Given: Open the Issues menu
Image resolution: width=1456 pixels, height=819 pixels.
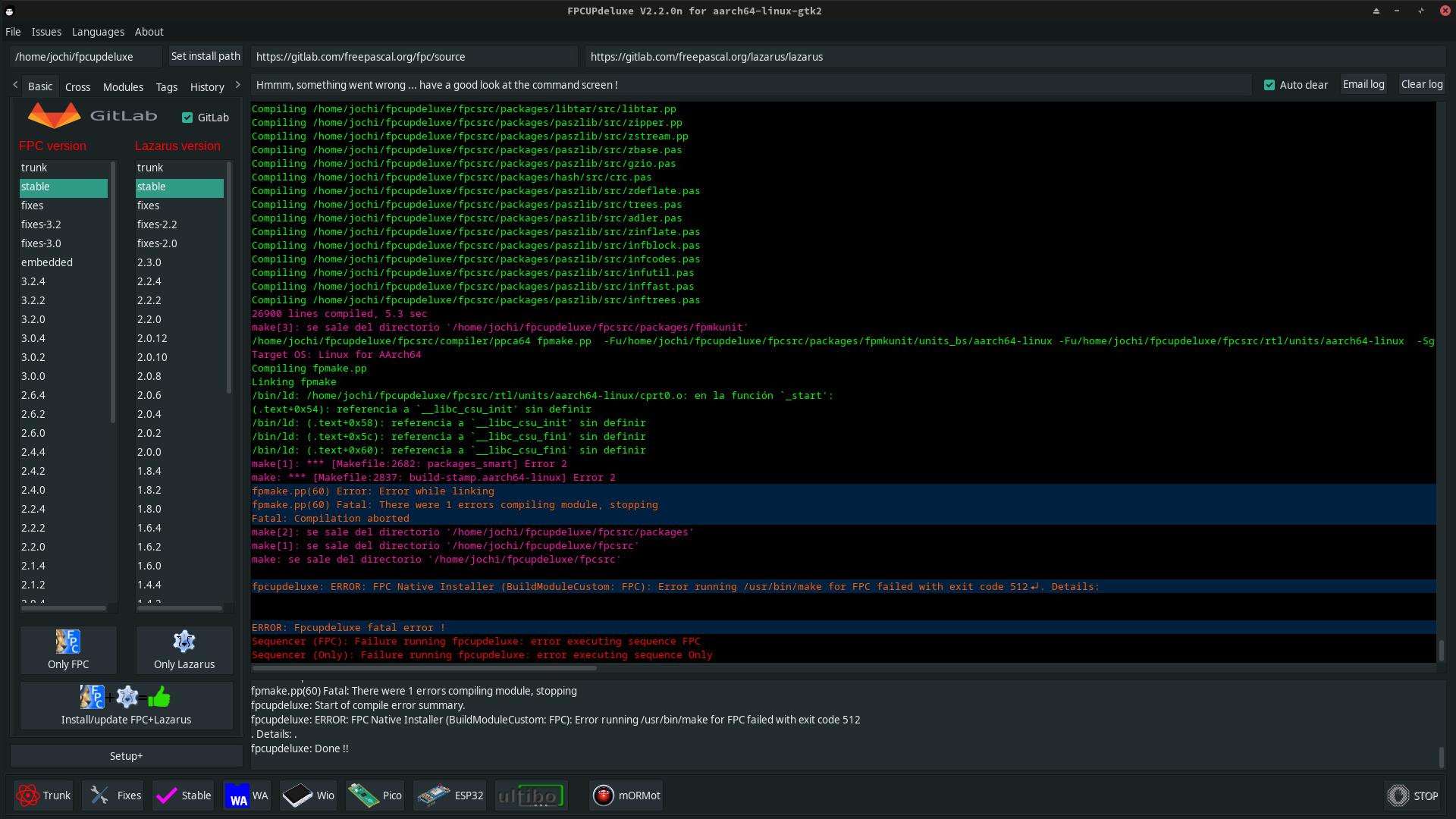Looking at the screenshot, I should [x=46, y=32].
